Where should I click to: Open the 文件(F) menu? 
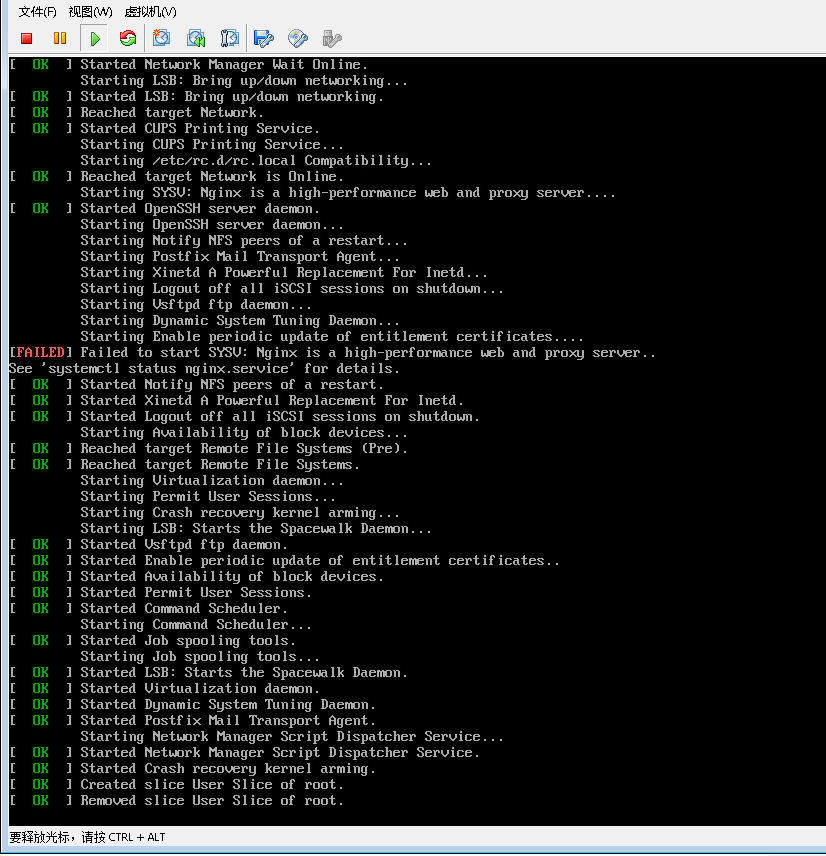point(37,11)
